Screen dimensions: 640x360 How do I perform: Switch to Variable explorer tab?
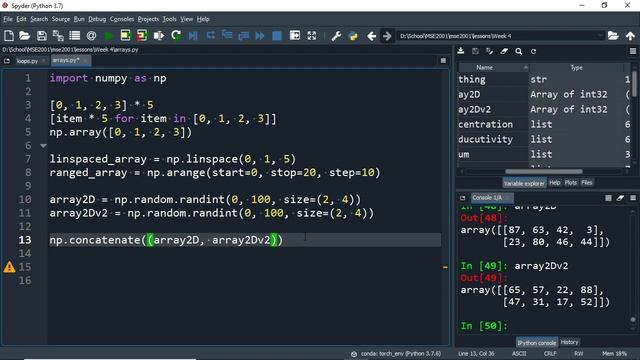pos(524,183)
